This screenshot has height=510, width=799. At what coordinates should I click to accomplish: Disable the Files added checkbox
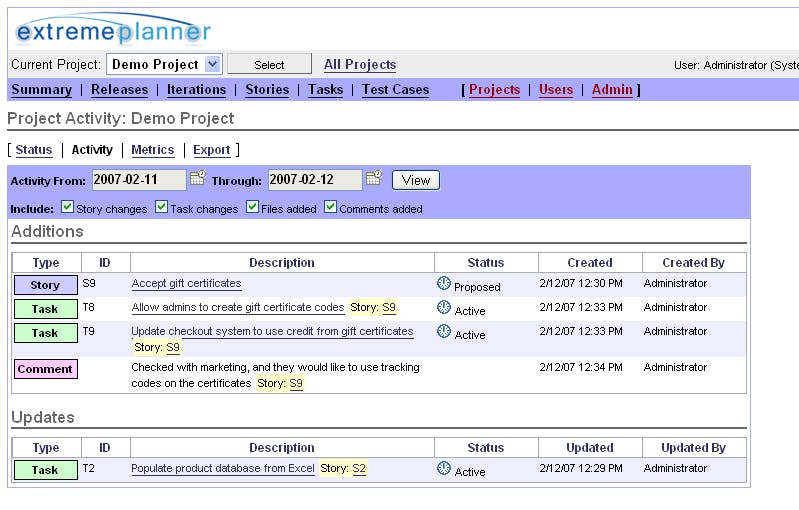pyautogui.click(x=253, y=208)
